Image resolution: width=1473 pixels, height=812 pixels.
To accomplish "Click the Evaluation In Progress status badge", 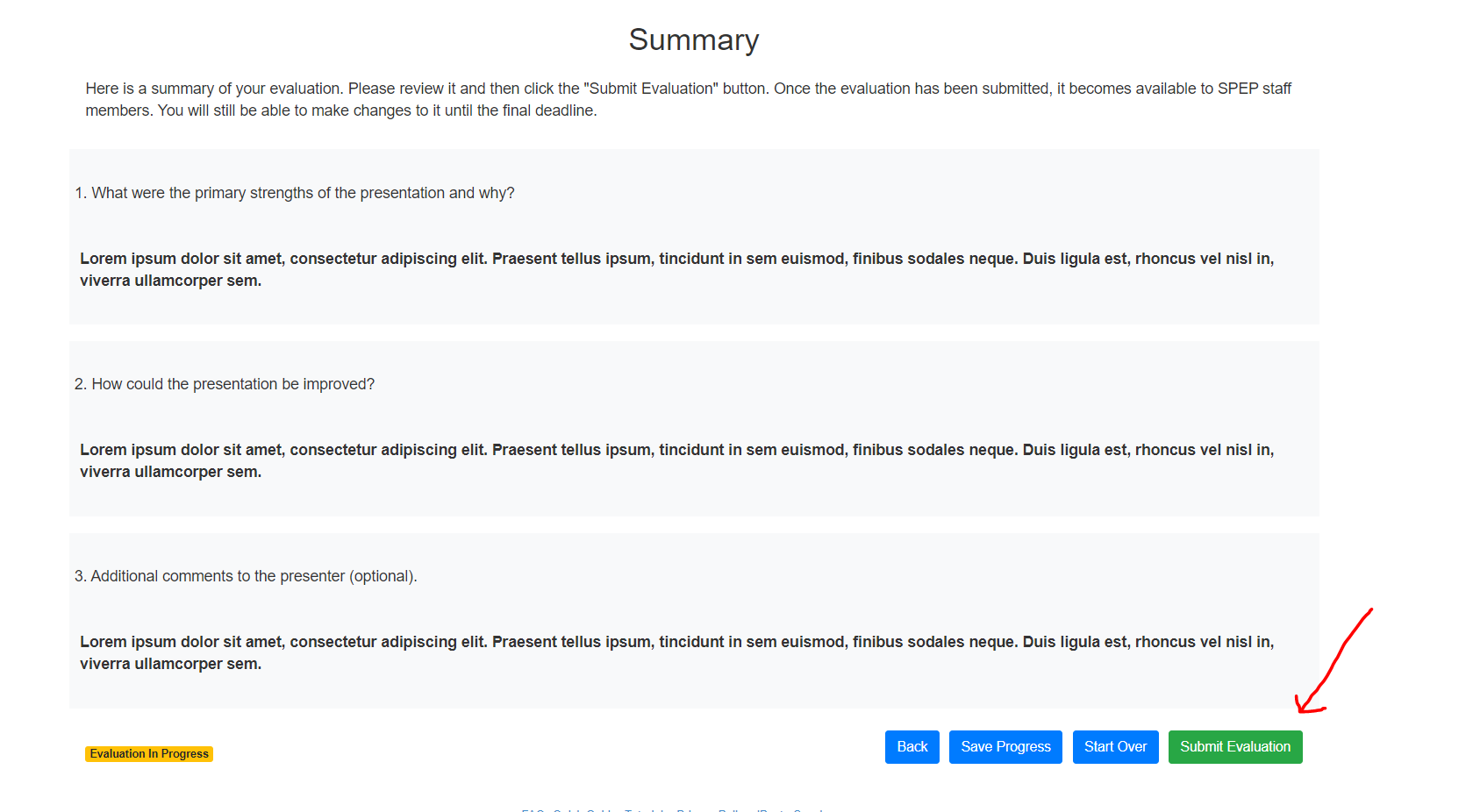I will 149,754.
